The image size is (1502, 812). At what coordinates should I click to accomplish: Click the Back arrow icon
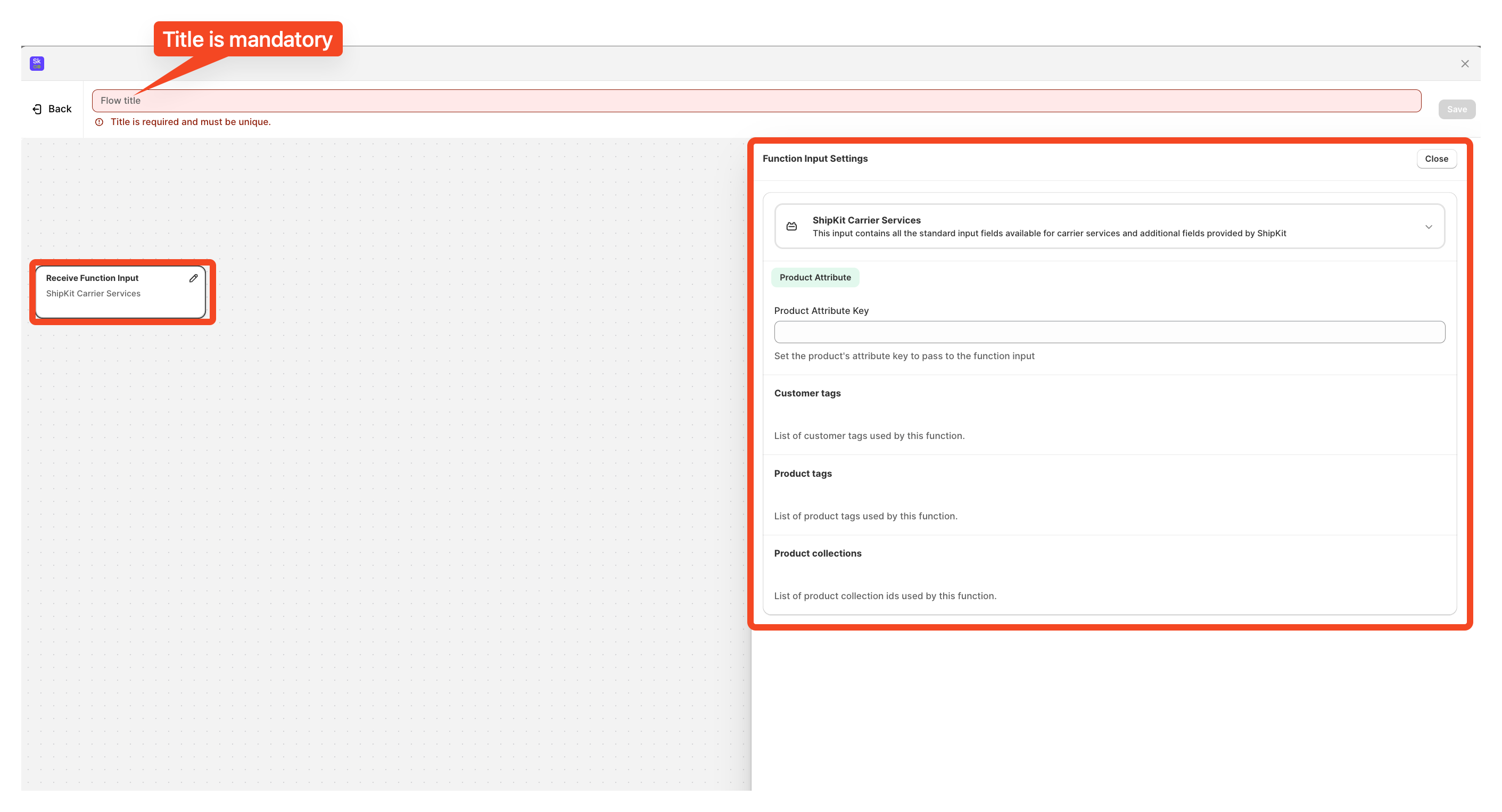[37, 109]
